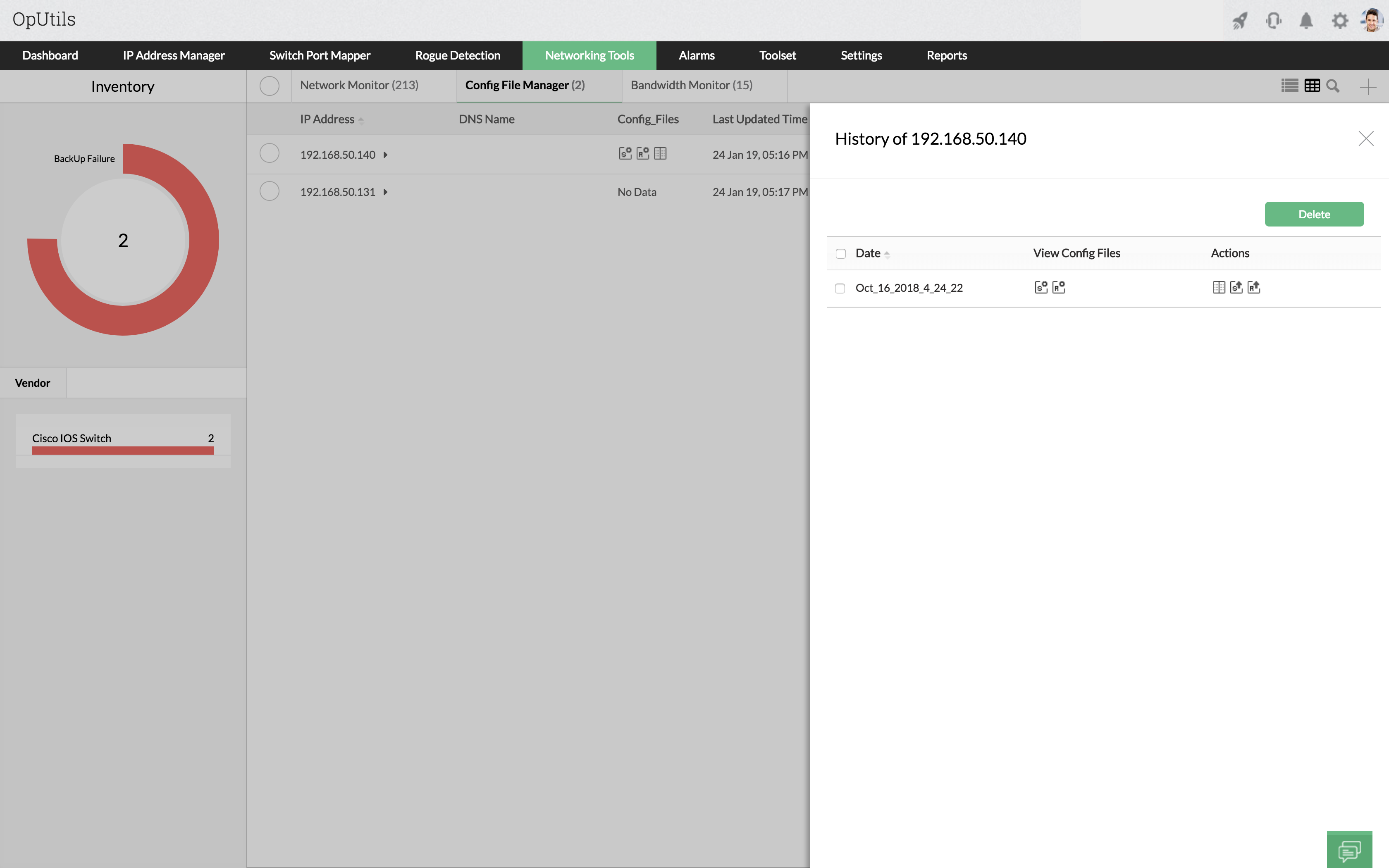Click the red Cisco IOS Switch bar

coord(123,451)
